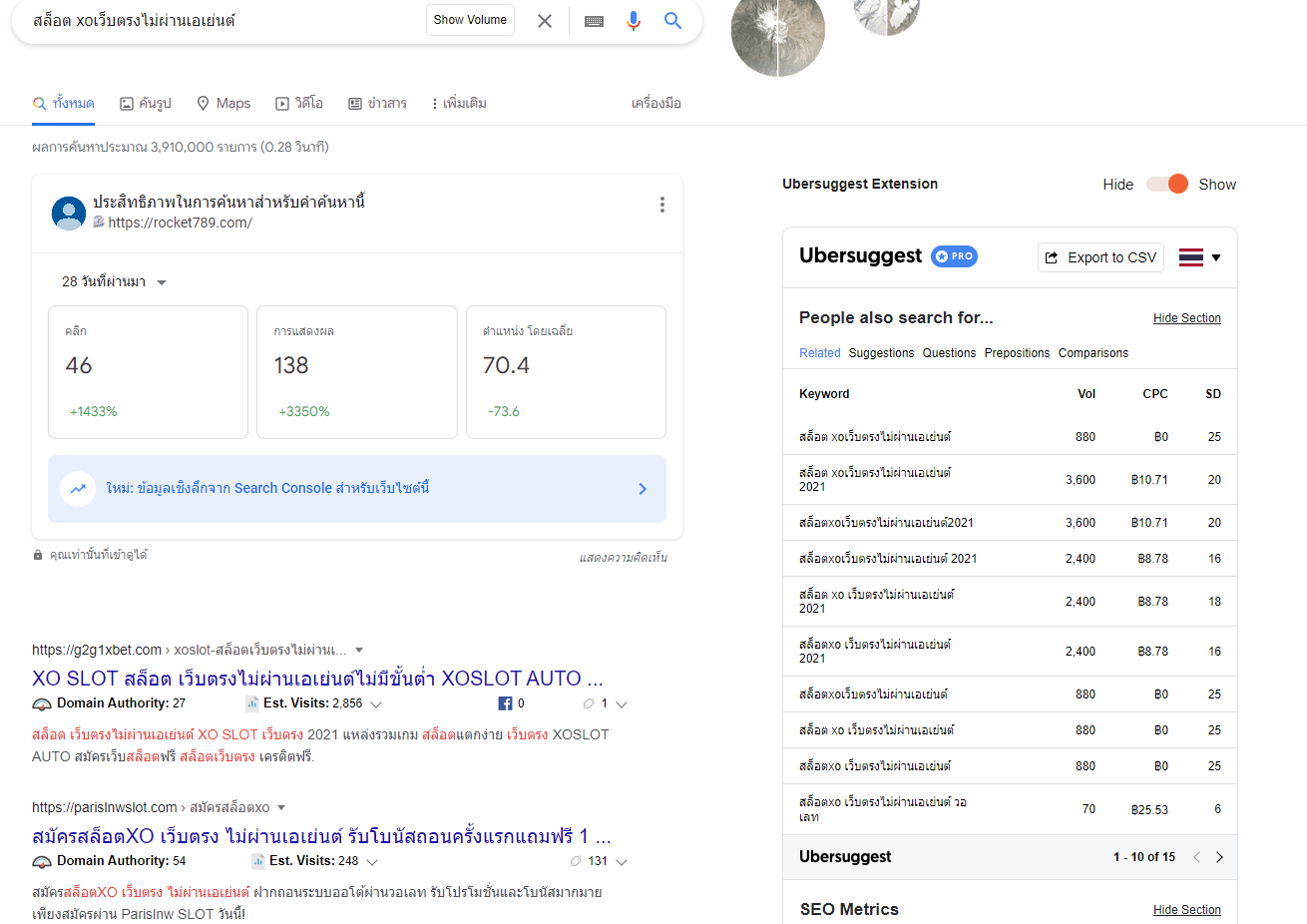The width and height of the screenshot is (1307, 924).
Task: Click the Show Volume button
Action: click(470, 20)
